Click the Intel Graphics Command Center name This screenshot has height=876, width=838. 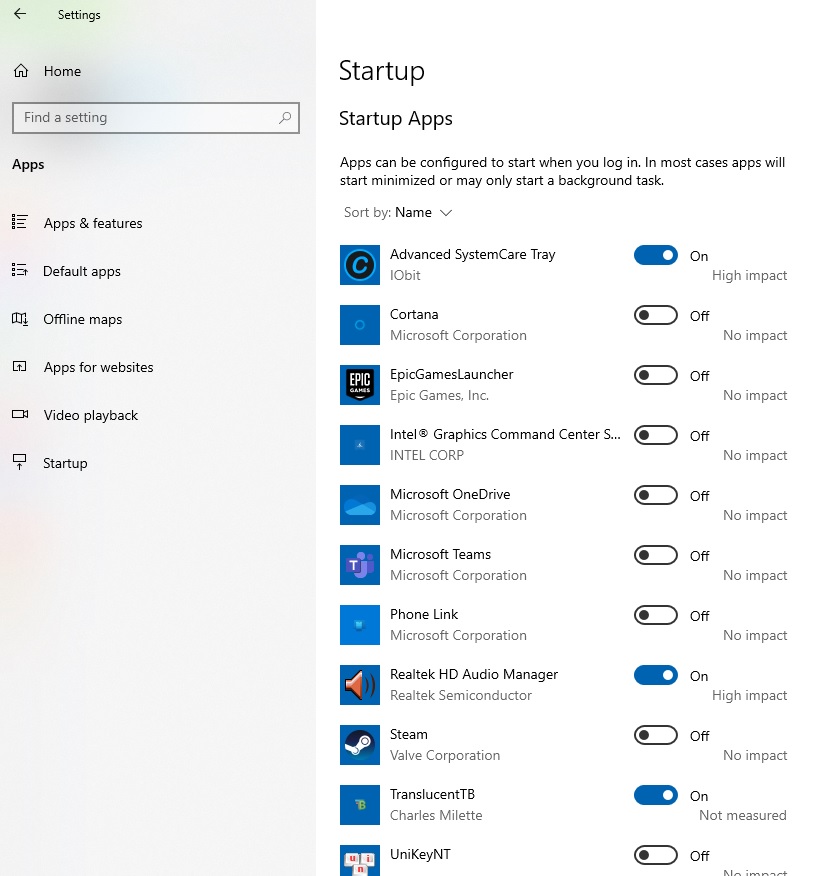[505, 434]
